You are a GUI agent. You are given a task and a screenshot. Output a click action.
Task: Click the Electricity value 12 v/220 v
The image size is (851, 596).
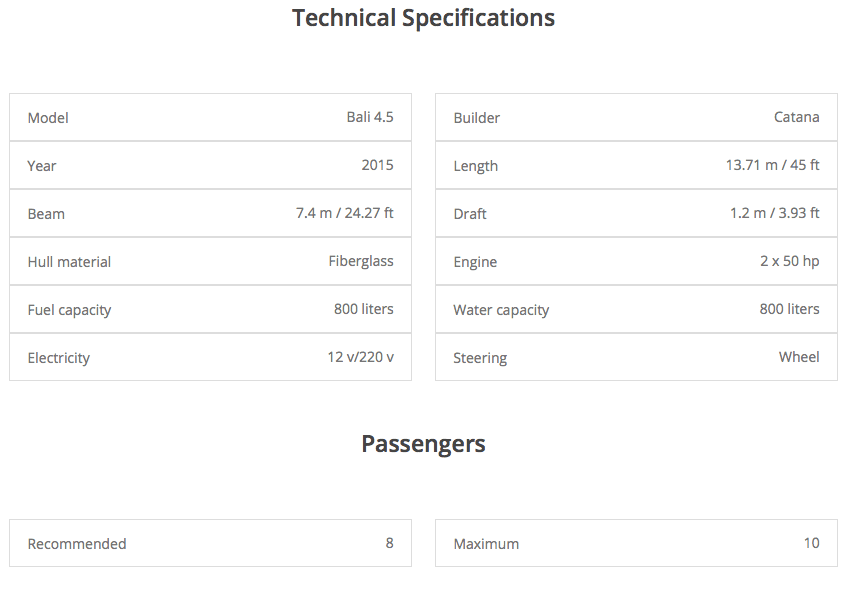click(360, 357)
